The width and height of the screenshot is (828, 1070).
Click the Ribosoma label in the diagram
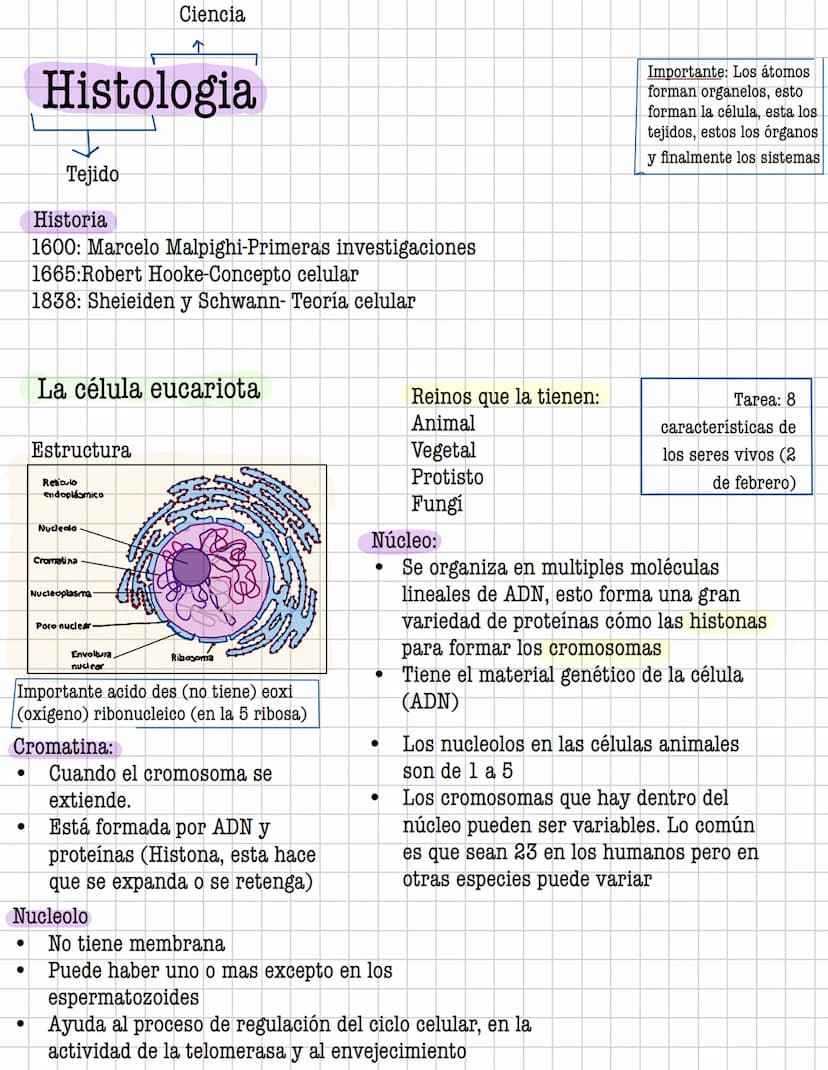pyautogui.click(x=192, y=657)
